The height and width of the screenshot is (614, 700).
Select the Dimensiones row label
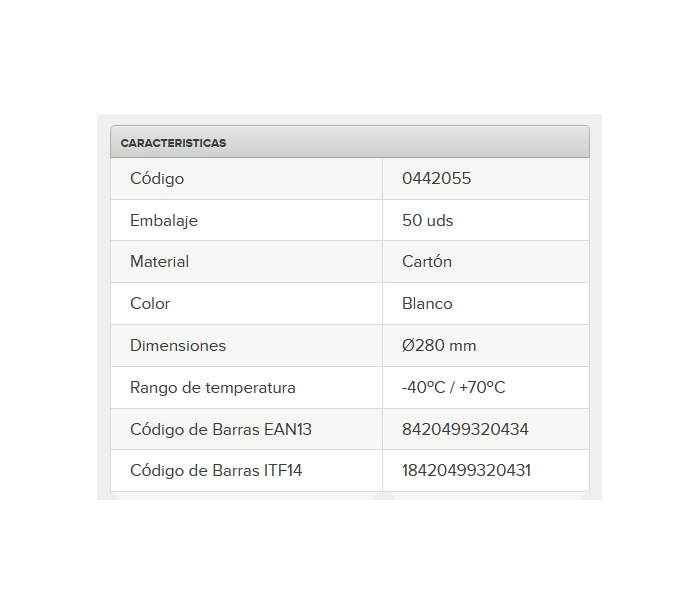coord(178,346)
